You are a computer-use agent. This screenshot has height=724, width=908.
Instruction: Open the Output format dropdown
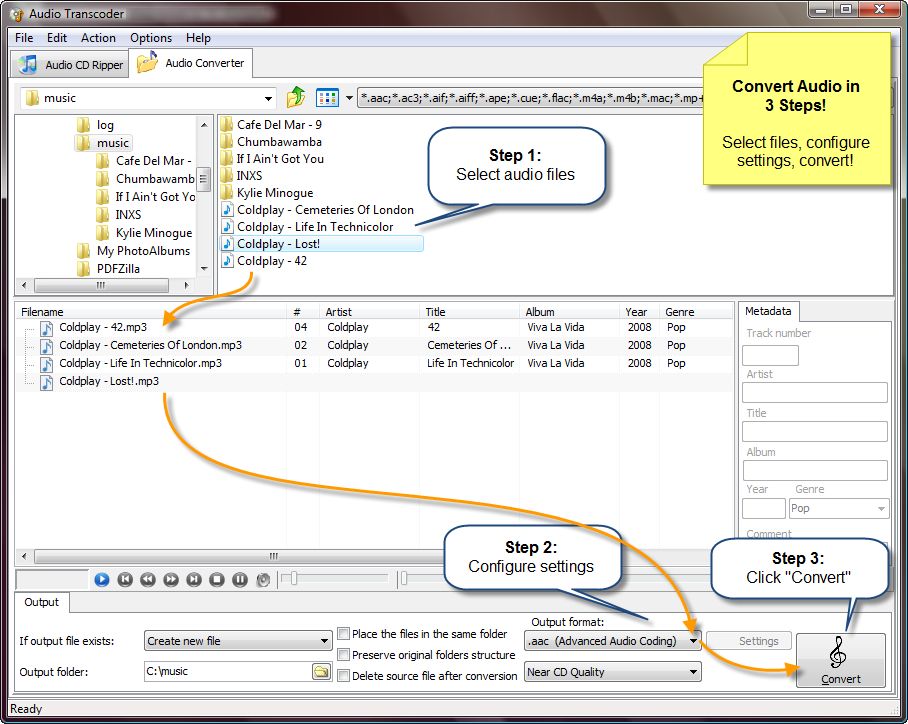pyautogui.click(x=694, y=640)
